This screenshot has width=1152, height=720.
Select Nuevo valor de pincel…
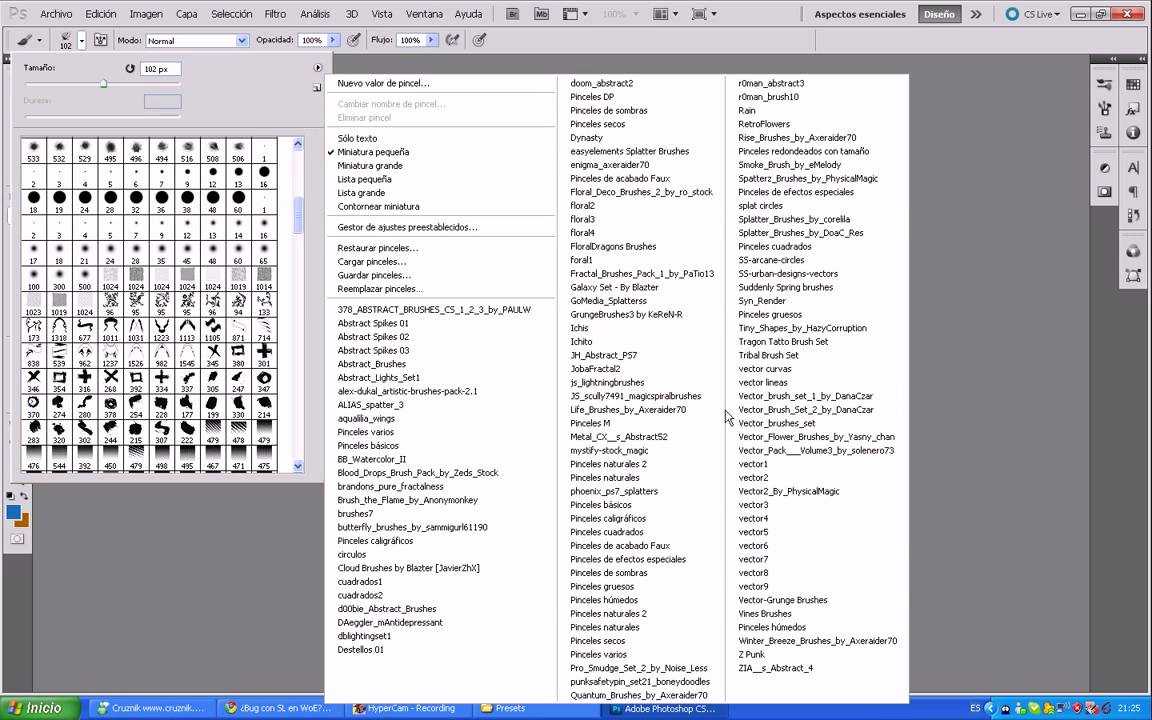pos(384,83)
